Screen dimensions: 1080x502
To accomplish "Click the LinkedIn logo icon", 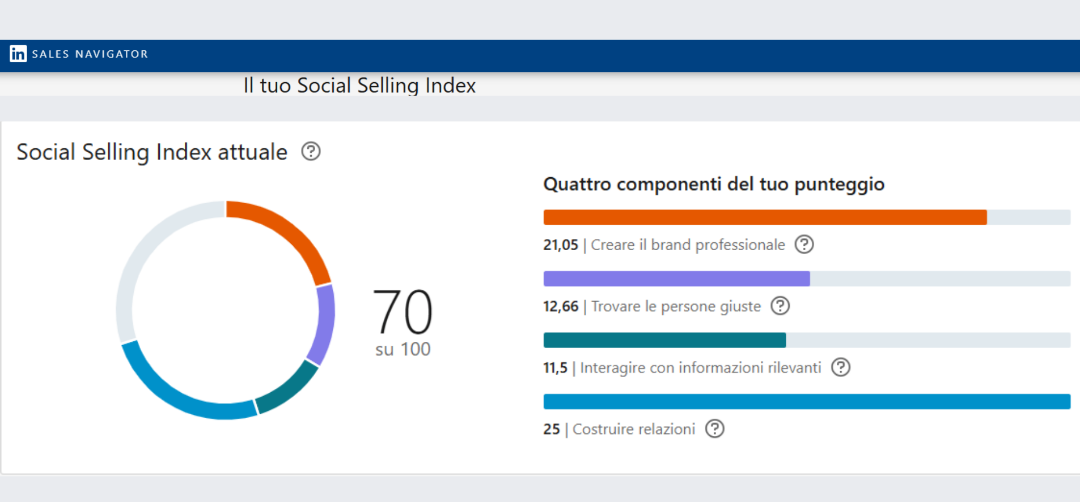I will point(18,54).
